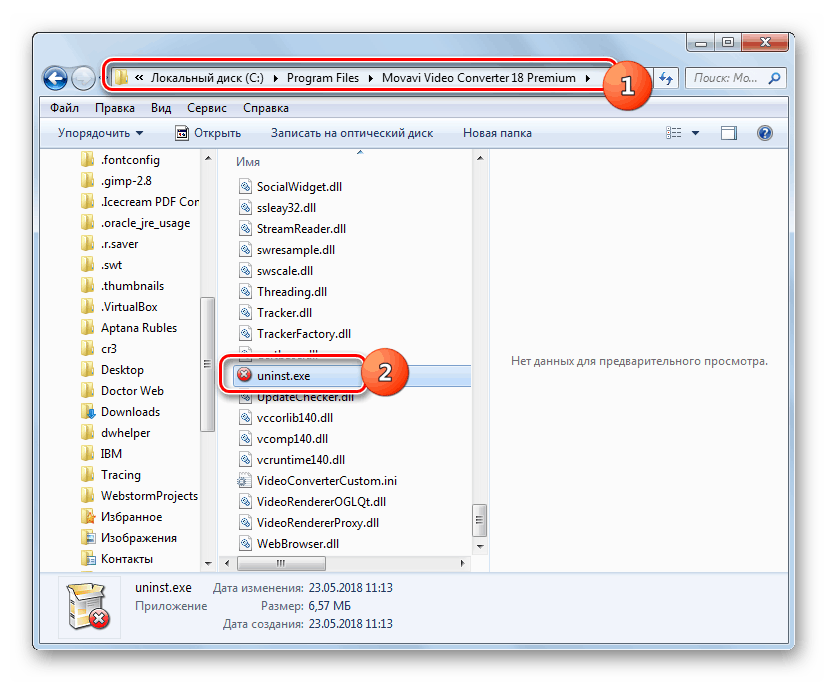Open the Файл menu
The height and width of the screenshot is (683, 828).
[64, 108]
